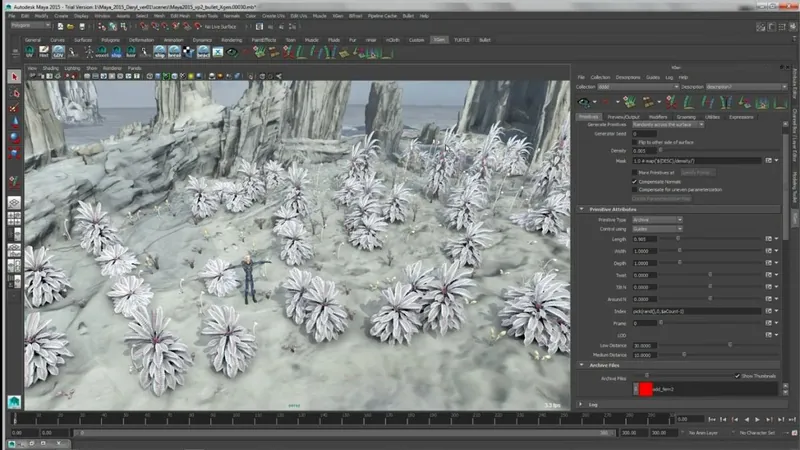Image resolution: width=800 pixels, height=450 pixels.
Task: Open the dropdown arrow beside the Mask field
Action: (x=777, y=161)
